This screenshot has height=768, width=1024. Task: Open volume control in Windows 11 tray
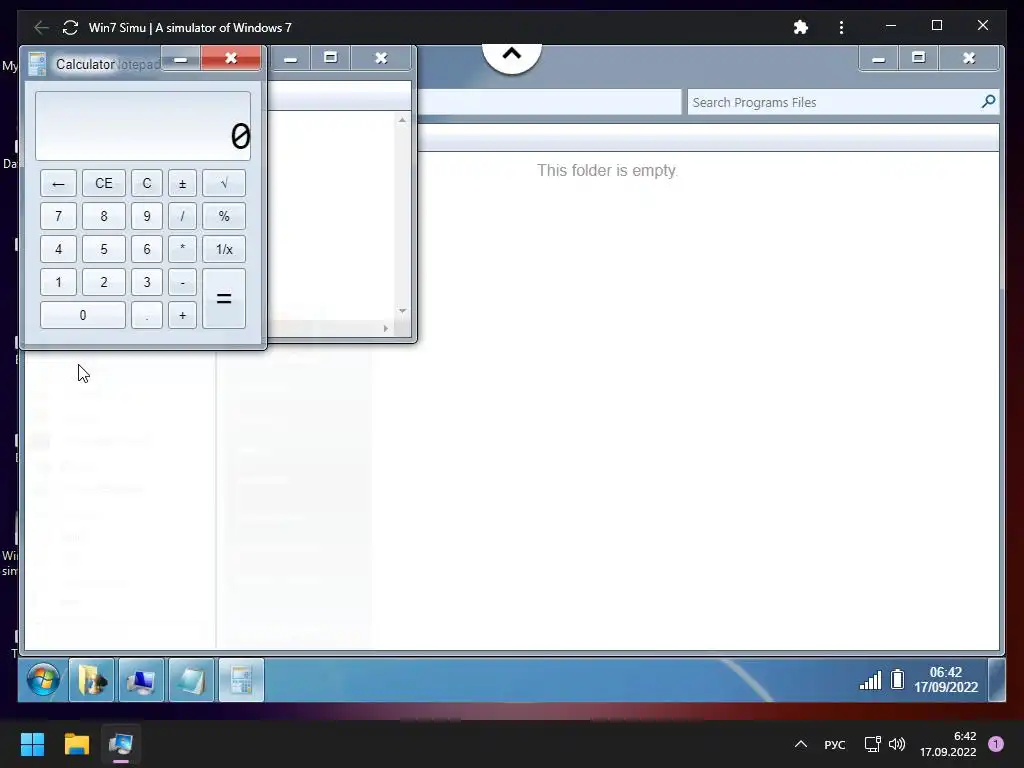point(897,744)
